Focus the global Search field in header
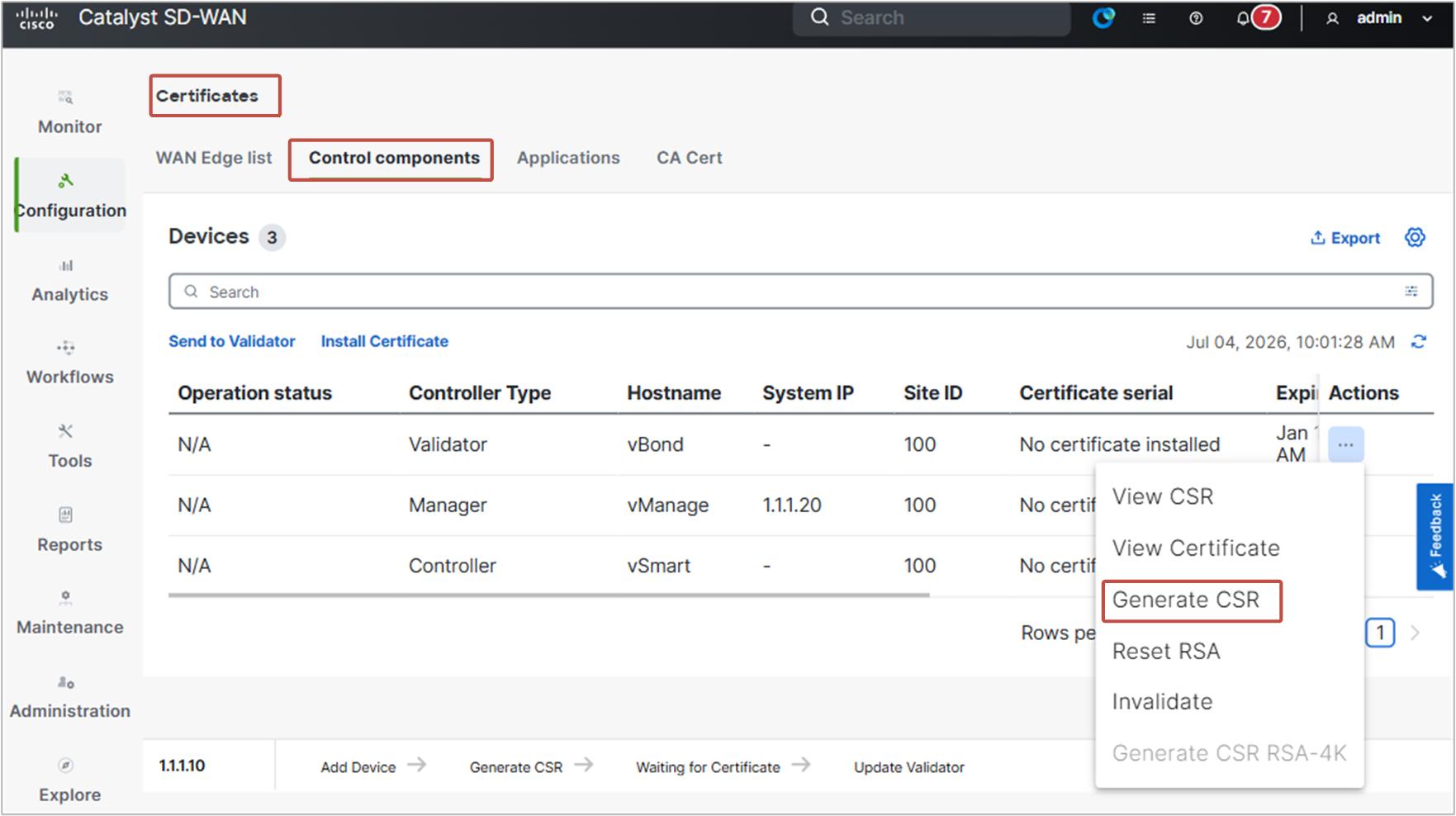 click(x=932, y=17)
